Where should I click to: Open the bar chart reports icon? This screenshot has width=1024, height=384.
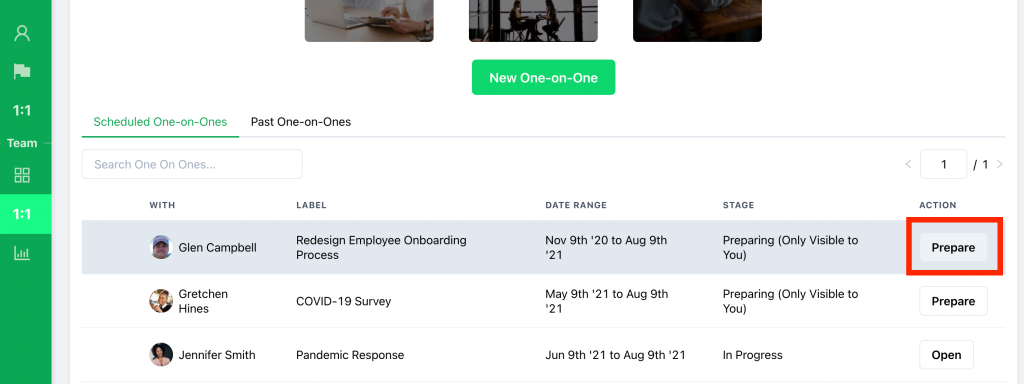(x=22, y=253)
